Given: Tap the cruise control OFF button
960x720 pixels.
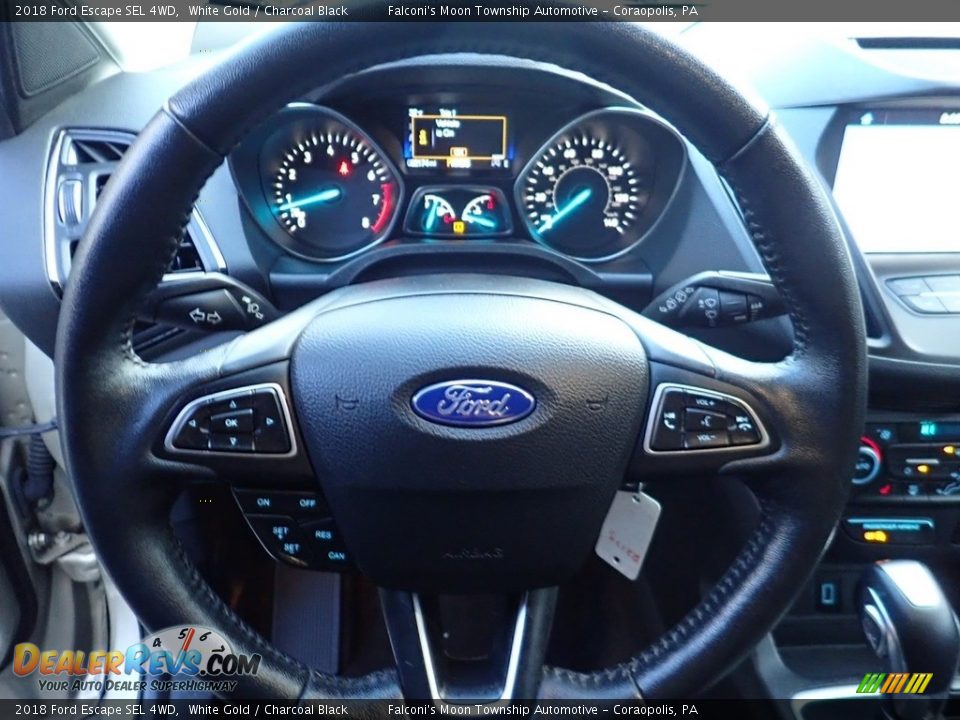Looking at the screenshot, I should (x=307, y=503).
